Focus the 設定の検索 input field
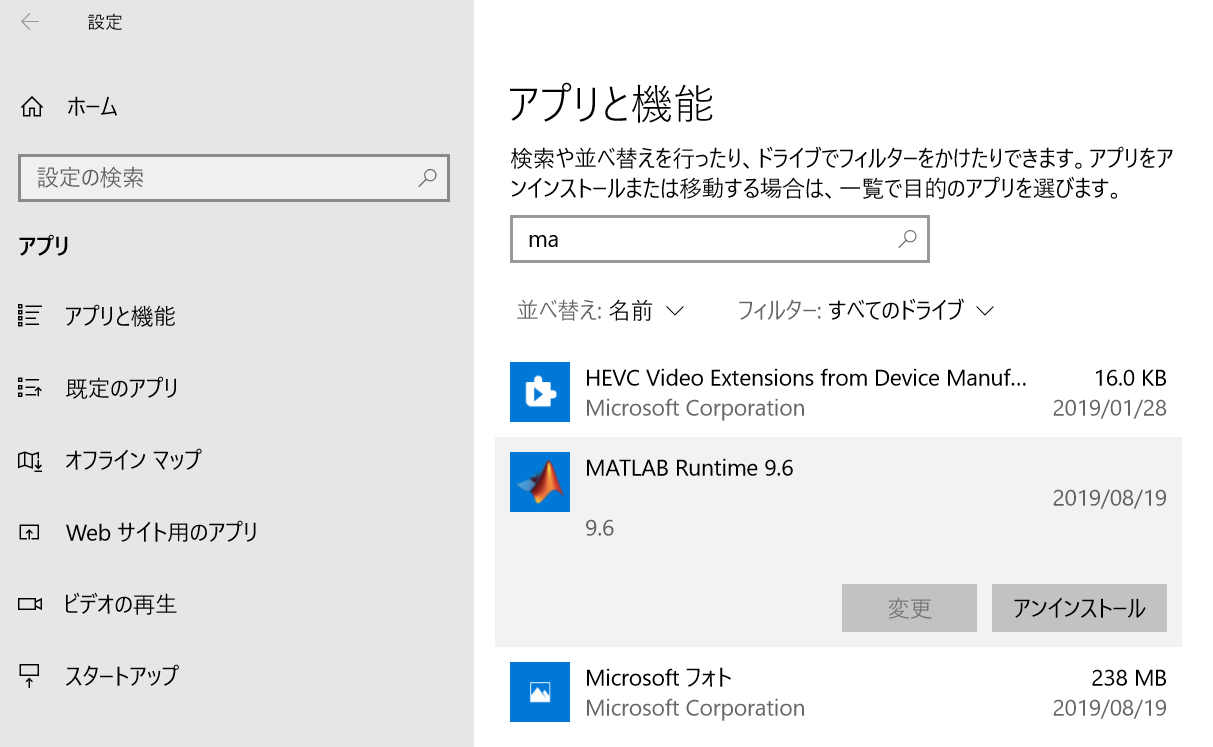Viewport: 1213px width, 747px height. (x=234, y=178)
